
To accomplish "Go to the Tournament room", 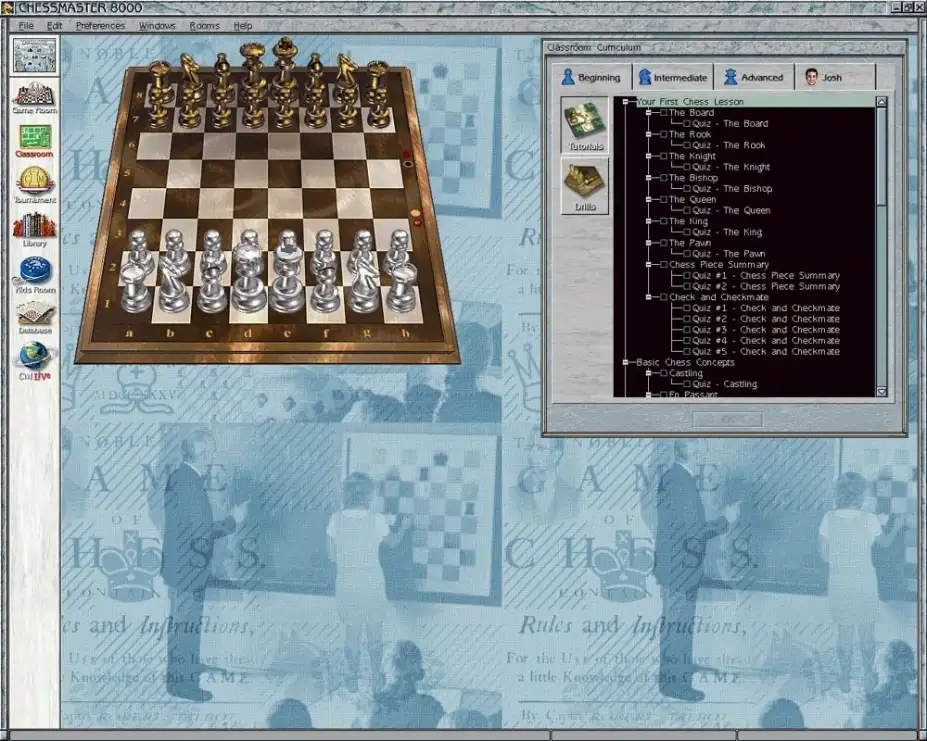I will (x=34, y=185).
